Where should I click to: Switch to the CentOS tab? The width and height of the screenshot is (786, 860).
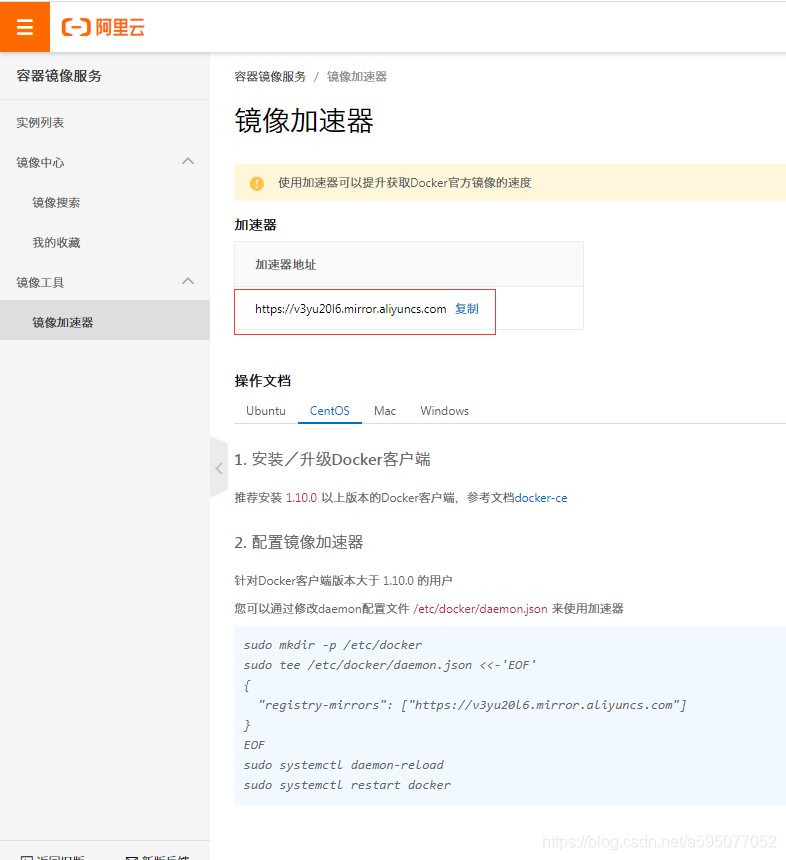coord(330,411)
